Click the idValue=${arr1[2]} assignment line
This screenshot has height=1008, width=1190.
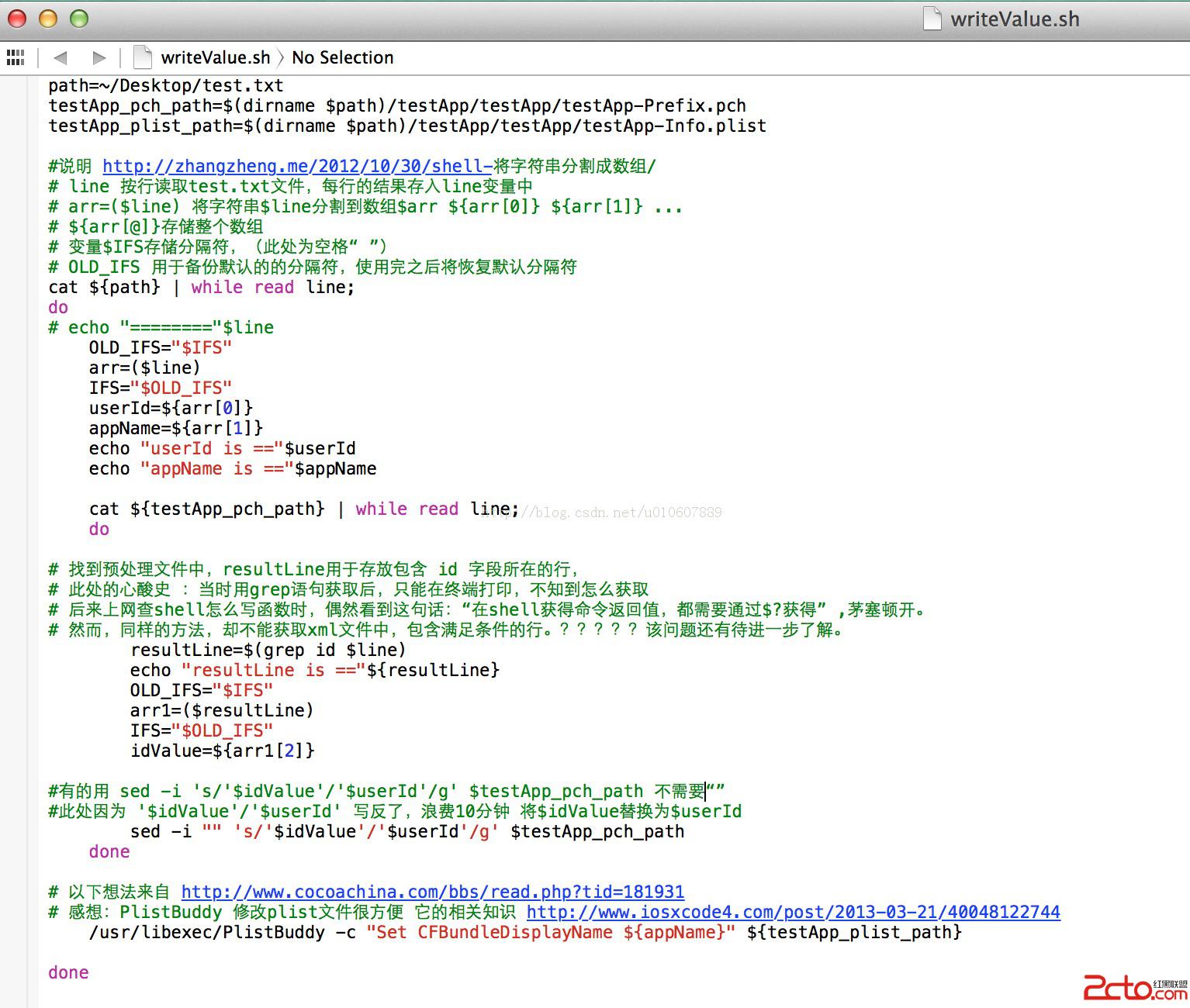(x=222, y=751)
